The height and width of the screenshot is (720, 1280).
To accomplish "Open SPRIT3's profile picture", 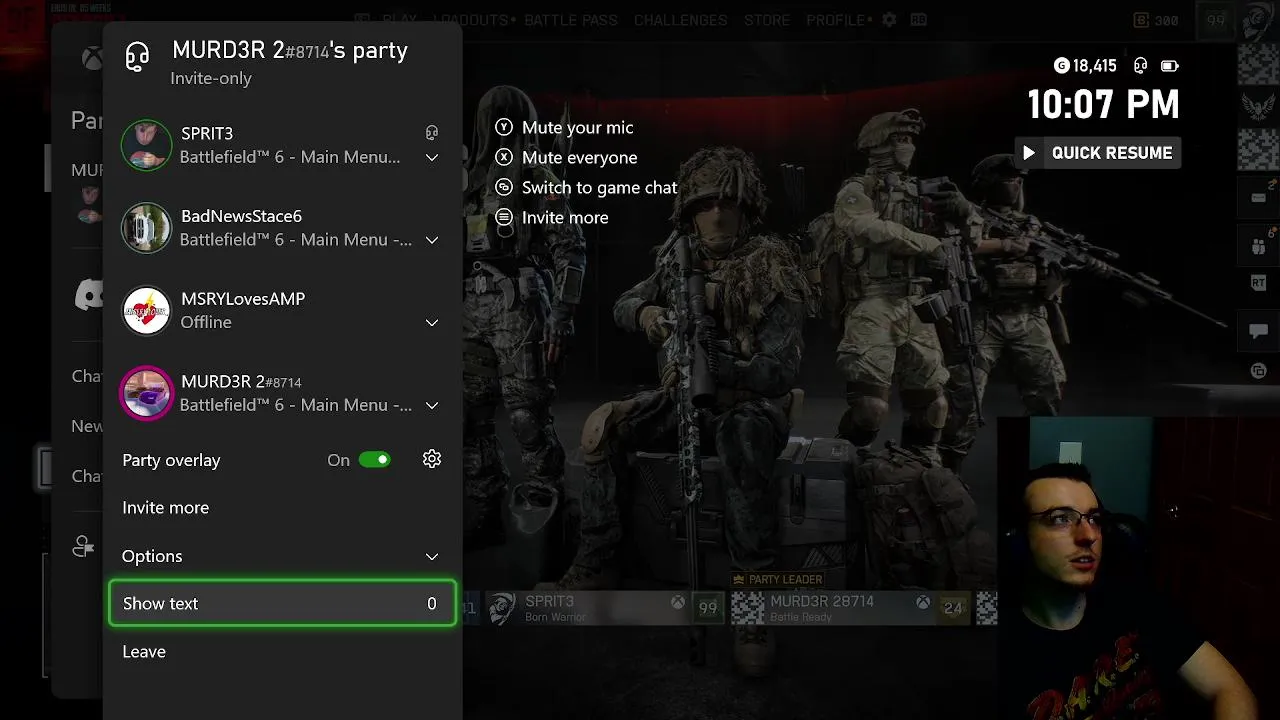I will (146, 145).
